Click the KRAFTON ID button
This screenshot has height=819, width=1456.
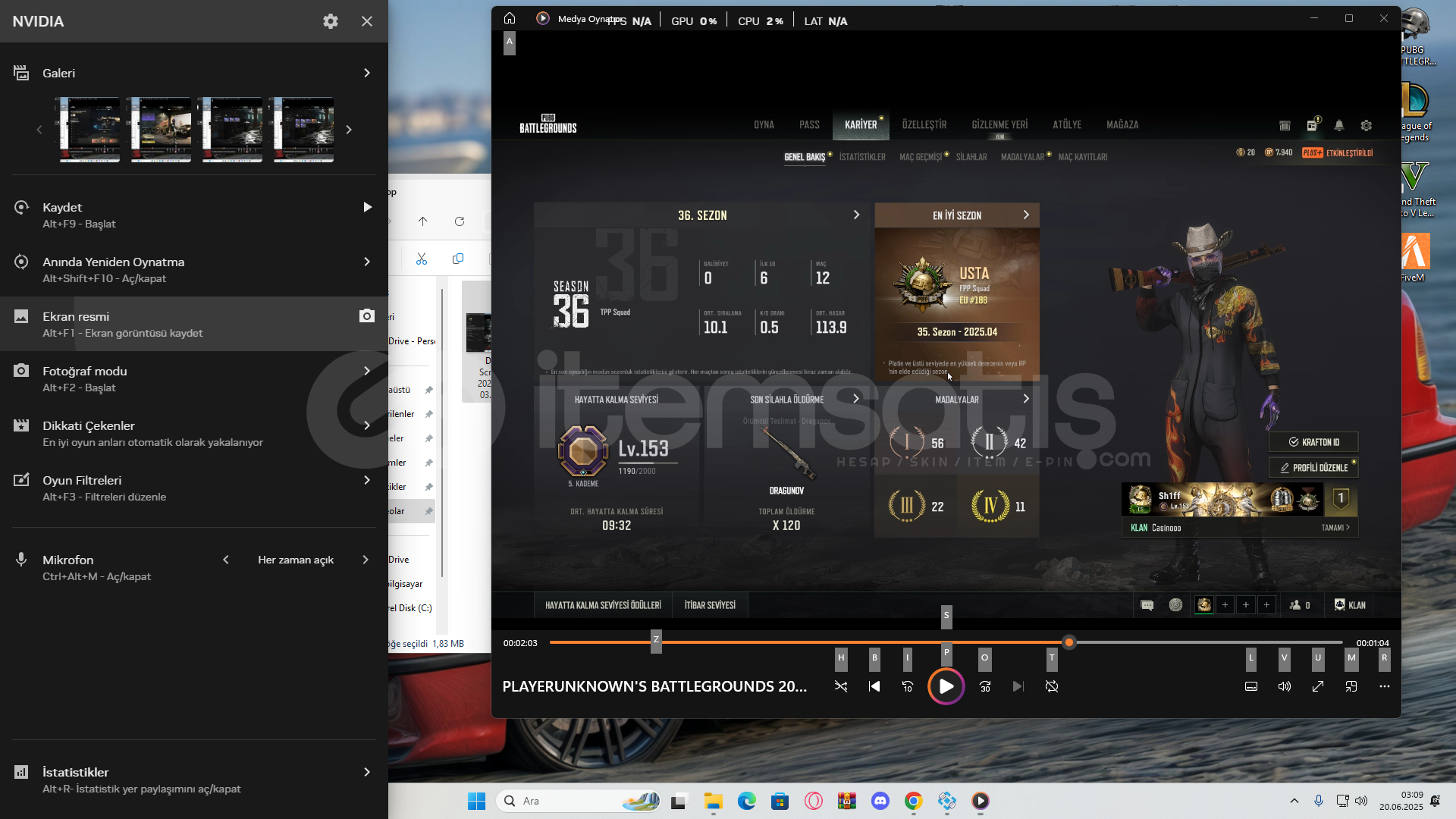1313,442
